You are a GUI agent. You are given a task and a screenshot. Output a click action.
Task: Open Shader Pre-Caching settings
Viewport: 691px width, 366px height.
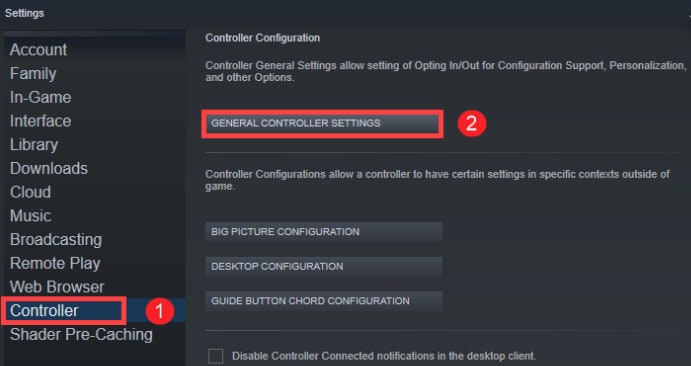click(x=81, y=335)
